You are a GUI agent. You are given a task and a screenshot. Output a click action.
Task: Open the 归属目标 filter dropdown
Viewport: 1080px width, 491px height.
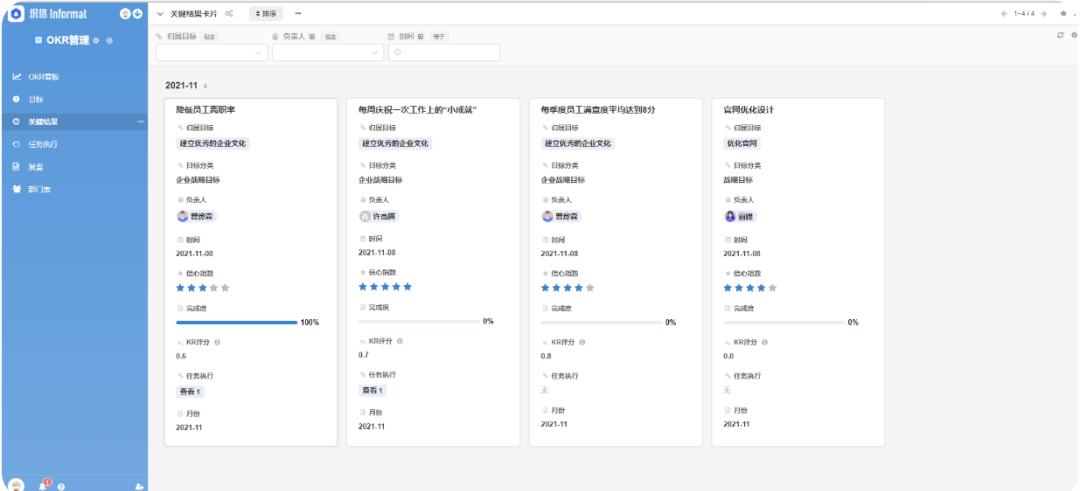[212, 52]
